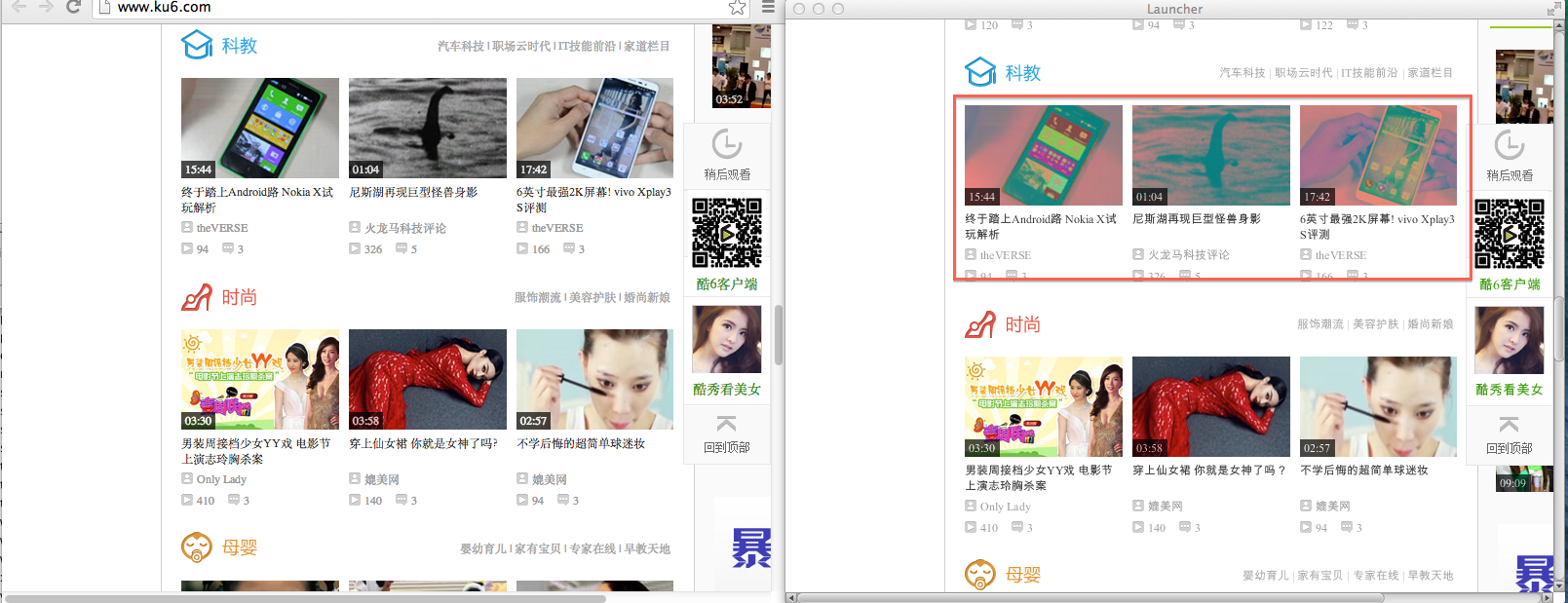1568x603 pixels.
Task: Open 汽车科技 link in browser window
Action: click(460, 46)
